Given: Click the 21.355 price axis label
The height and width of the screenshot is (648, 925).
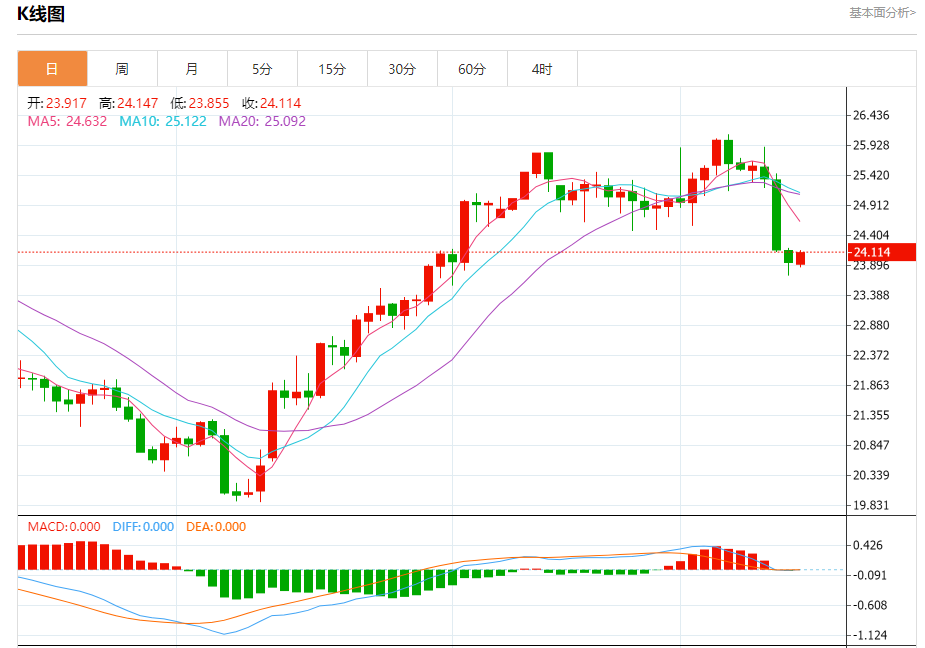Looking at the screenshot, I should [x=871, y=415].
